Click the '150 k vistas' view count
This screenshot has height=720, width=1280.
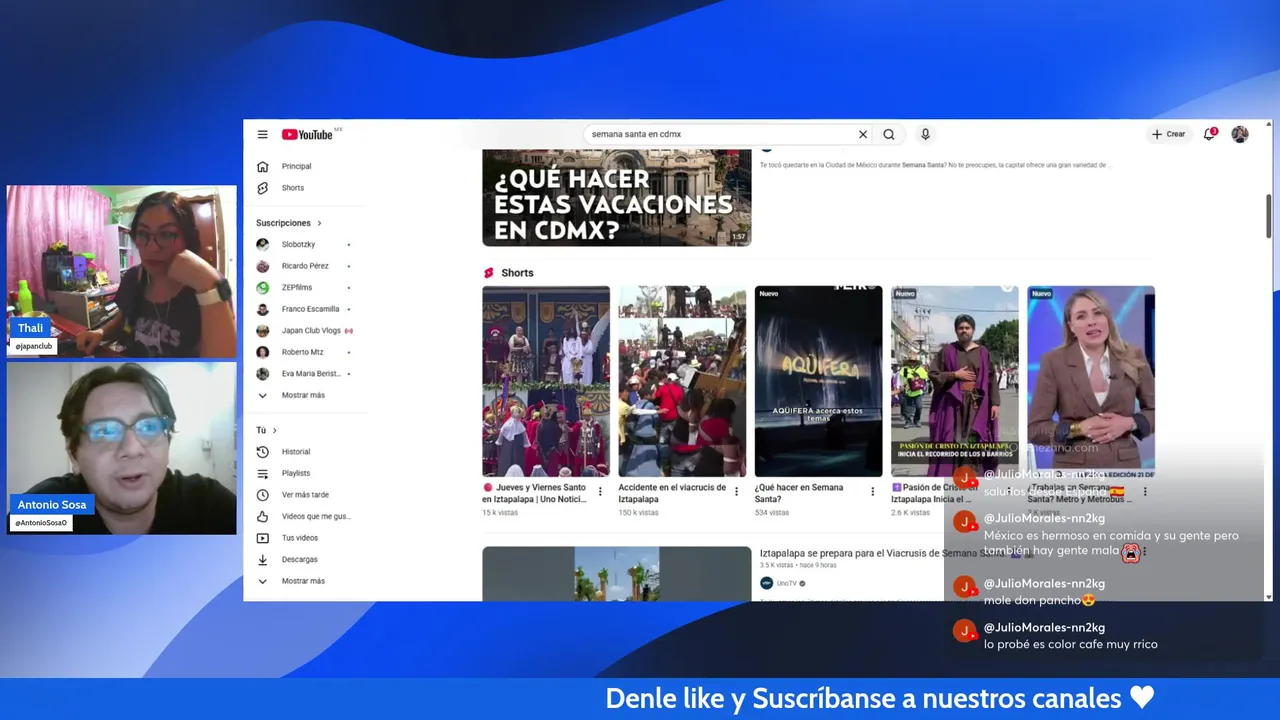[638, 512]
